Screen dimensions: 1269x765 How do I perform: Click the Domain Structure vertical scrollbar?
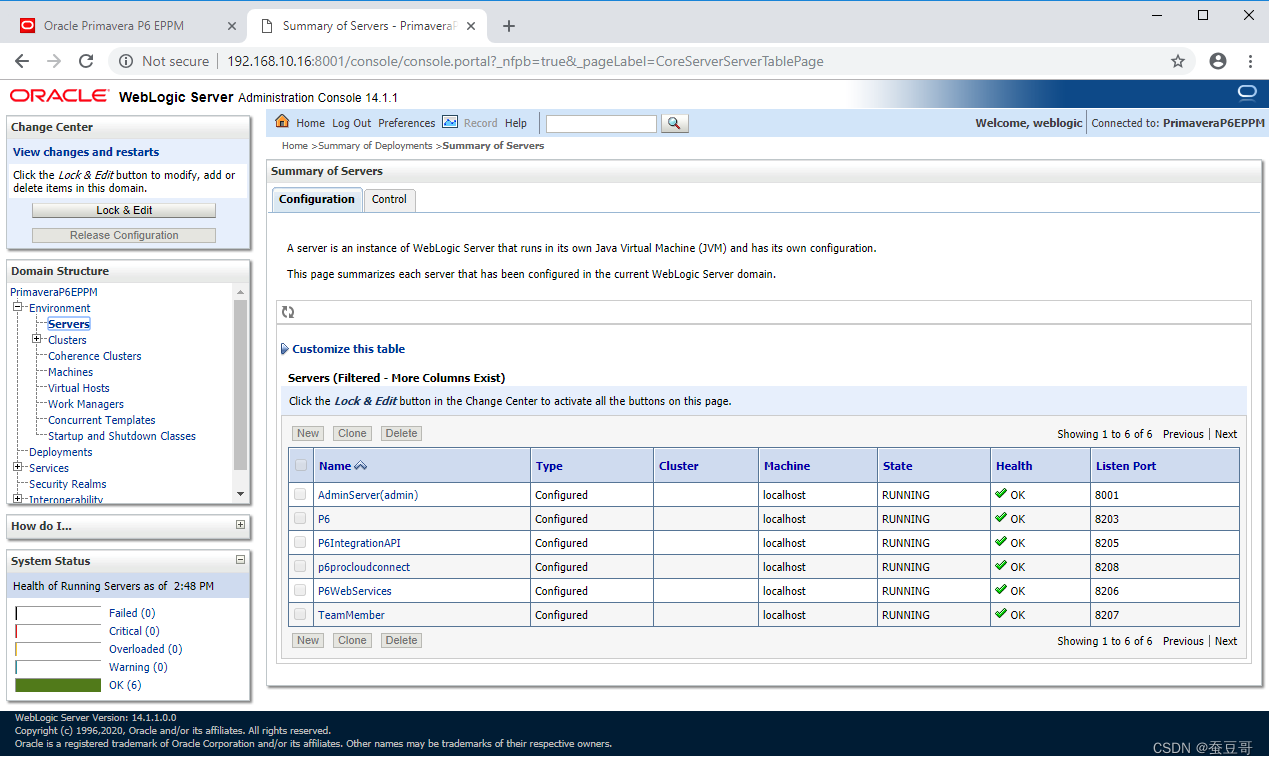click(x=240, y=385)
